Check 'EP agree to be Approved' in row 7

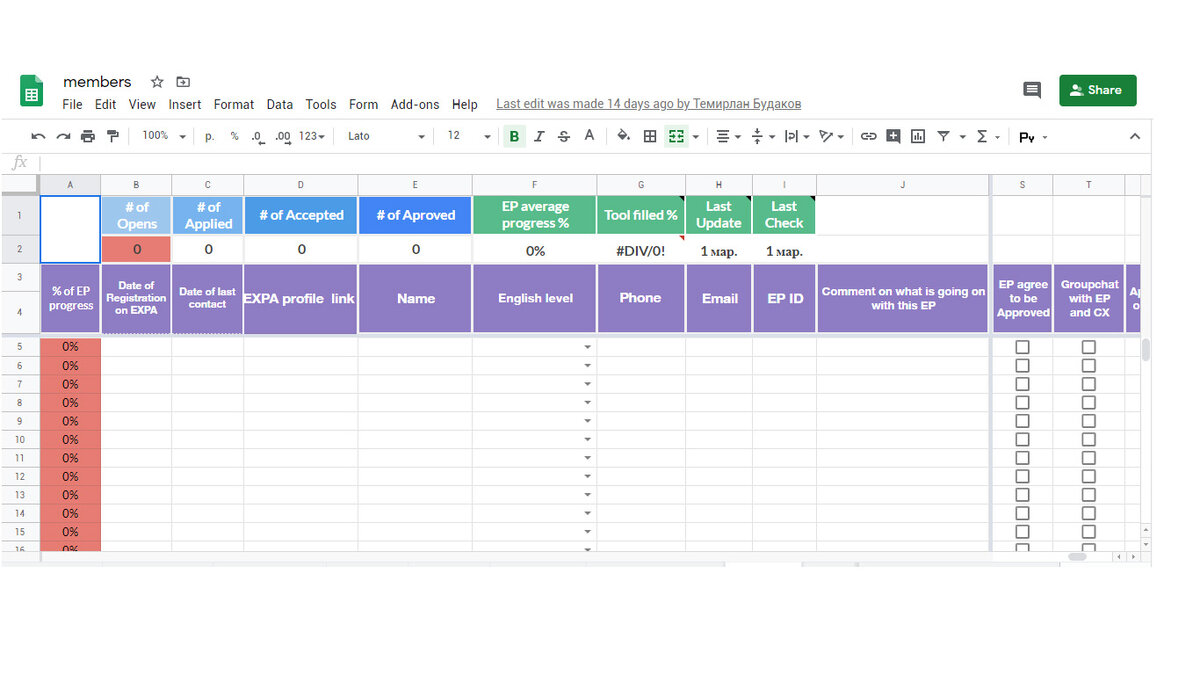[1022, 384]
